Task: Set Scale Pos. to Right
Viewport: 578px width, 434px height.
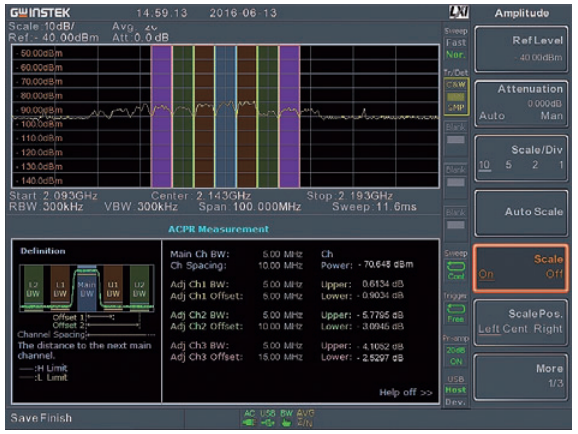Action: coord(548,329)
